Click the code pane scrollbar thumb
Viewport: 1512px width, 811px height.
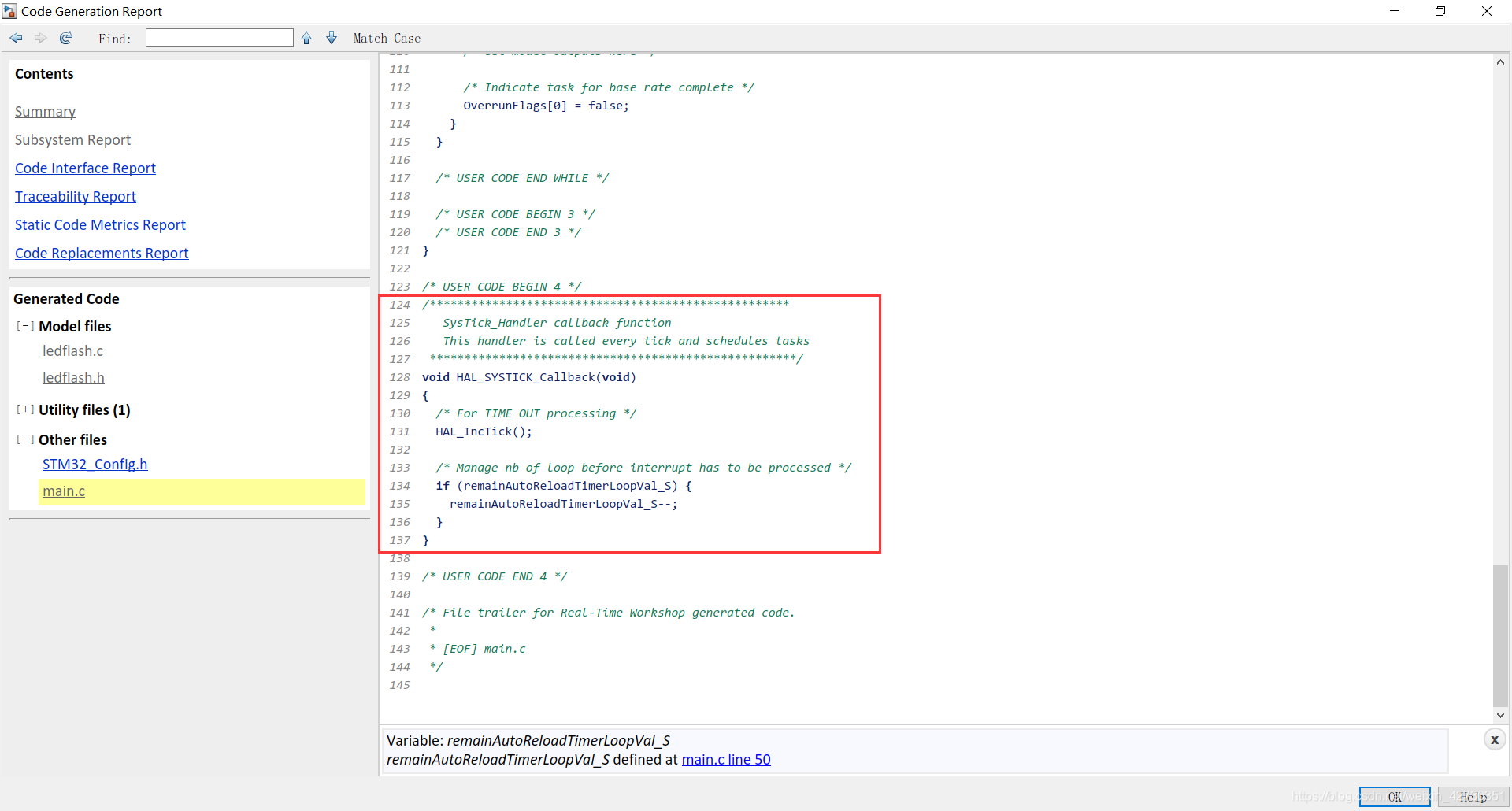(1500, 635)
